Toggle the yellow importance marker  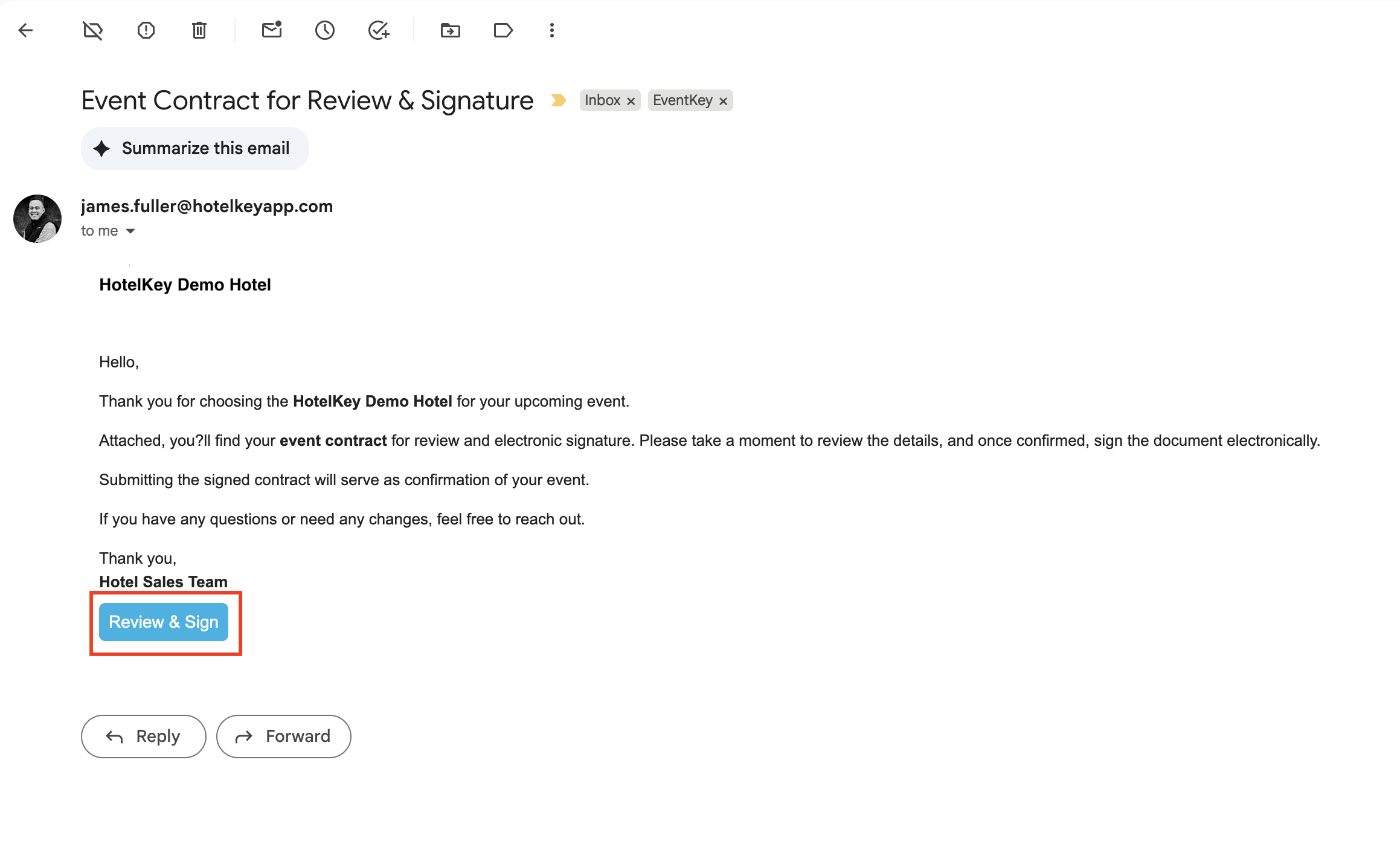coord(559,100)
